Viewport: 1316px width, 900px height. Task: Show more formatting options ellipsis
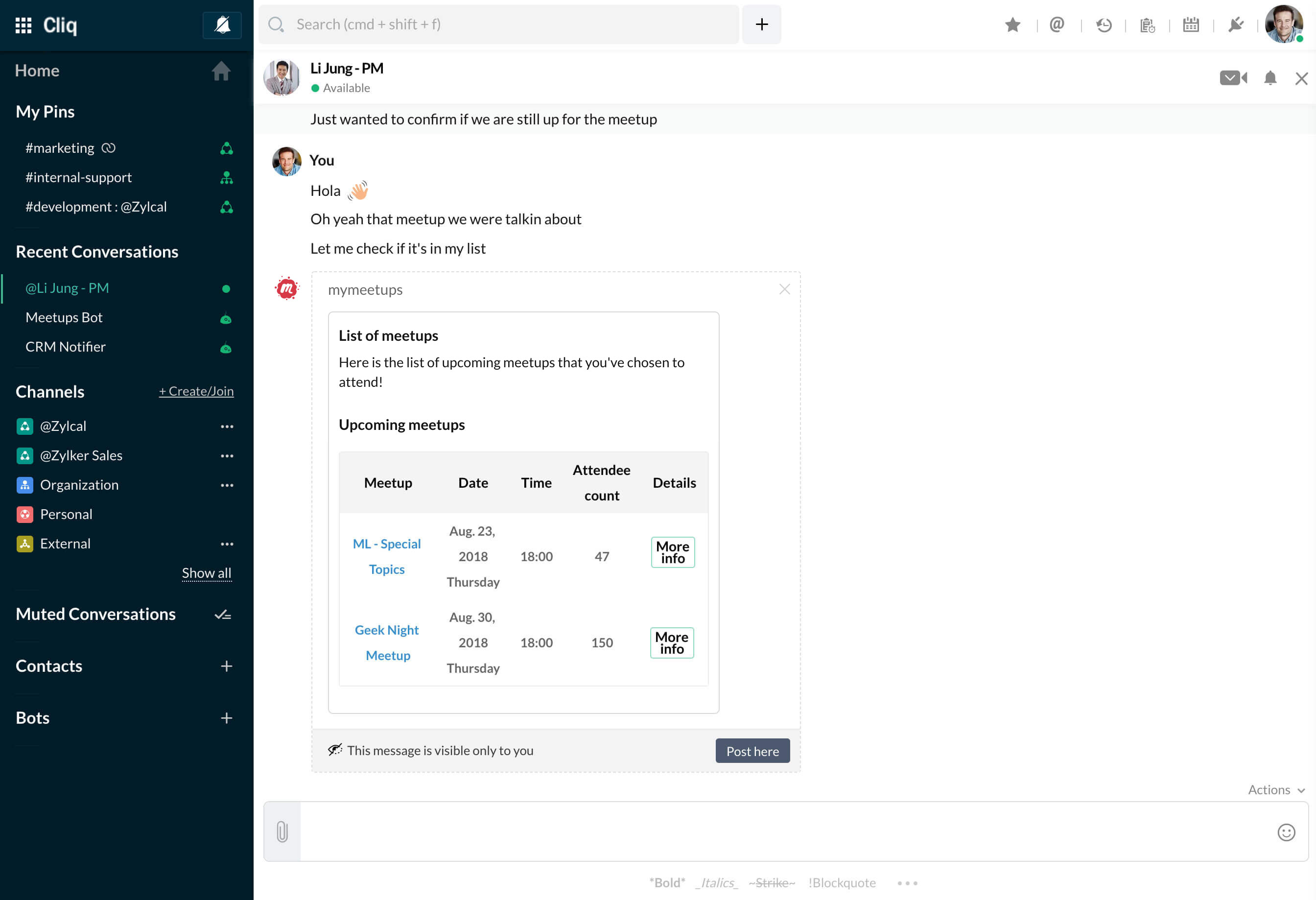(x=907, y=883)
